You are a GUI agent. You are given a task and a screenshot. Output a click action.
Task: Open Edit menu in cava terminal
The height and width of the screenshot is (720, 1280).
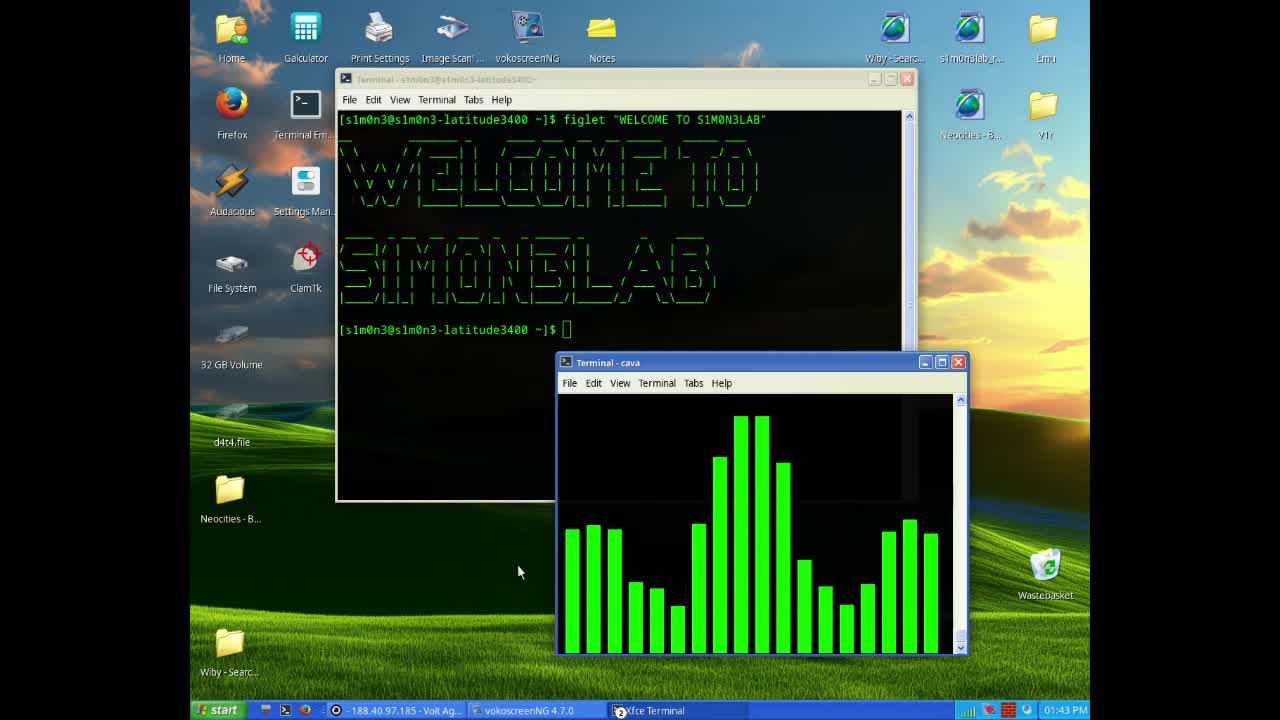593,383
